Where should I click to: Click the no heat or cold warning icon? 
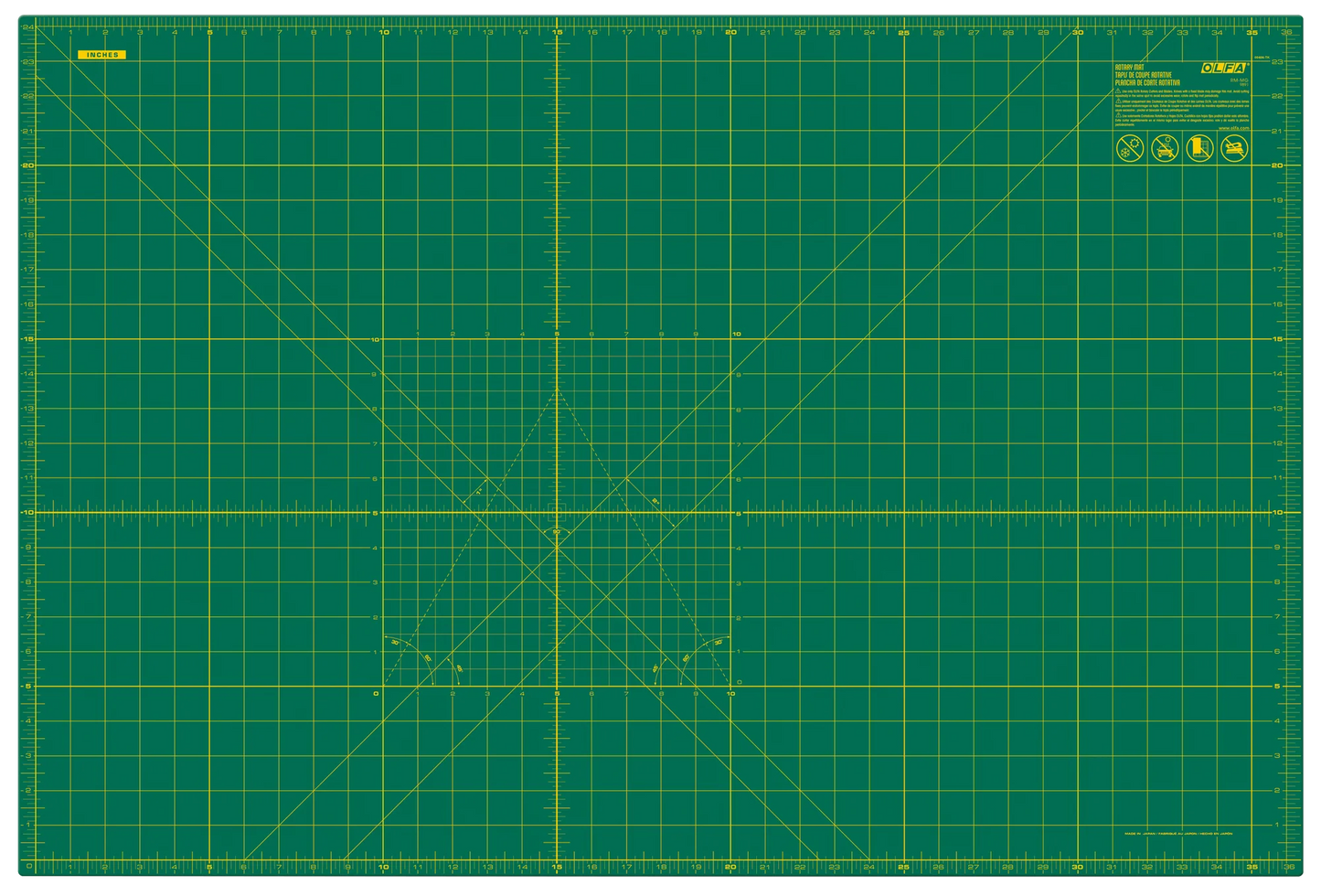point(1128,148)
